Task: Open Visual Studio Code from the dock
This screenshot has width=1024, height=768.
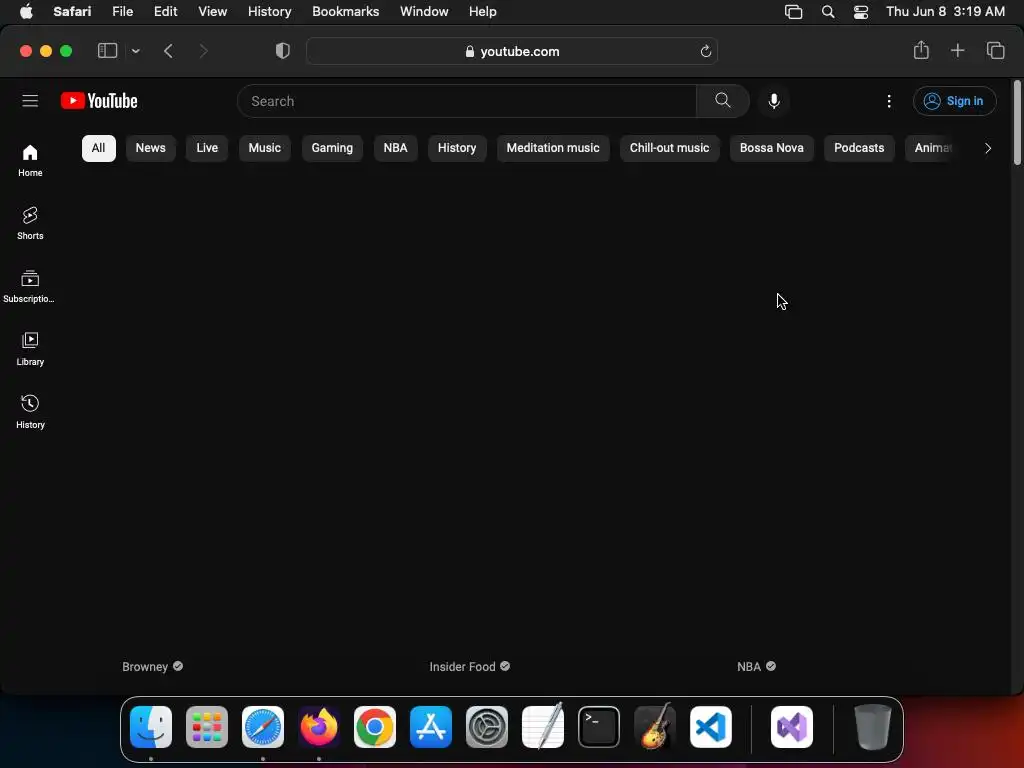Action: tap(711, 727)
